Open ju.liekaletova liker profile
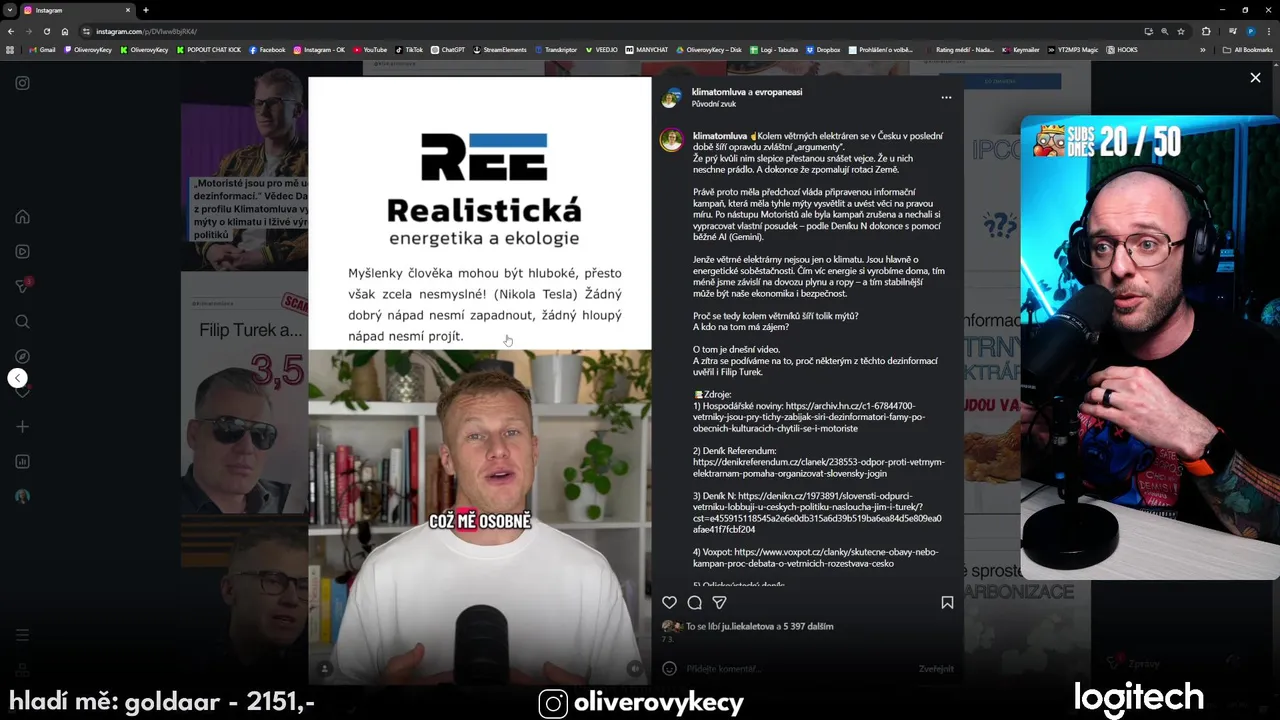This screenshot has height=720, width=1280. [748, 627]
